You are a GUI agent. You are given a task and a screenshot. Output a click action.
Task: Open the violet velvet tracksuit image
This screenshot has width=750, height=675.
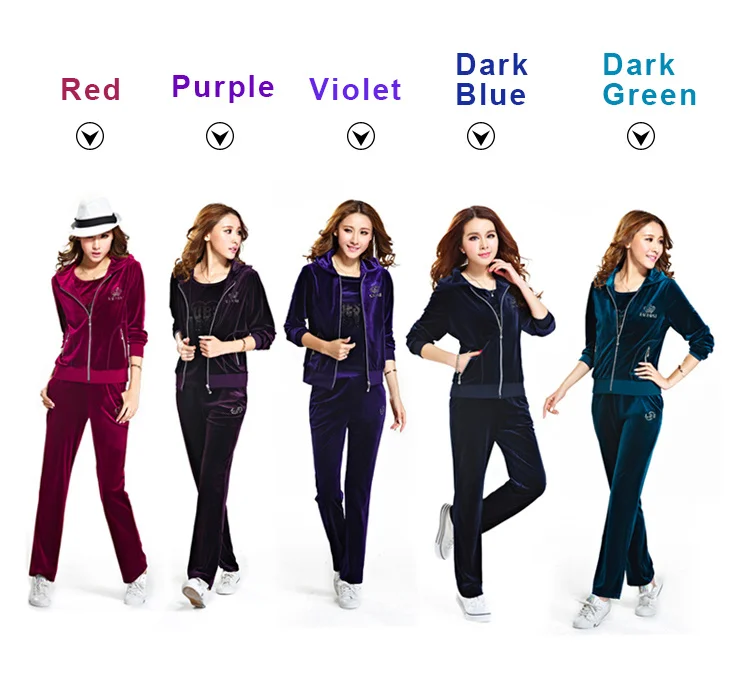coord(344,404)
